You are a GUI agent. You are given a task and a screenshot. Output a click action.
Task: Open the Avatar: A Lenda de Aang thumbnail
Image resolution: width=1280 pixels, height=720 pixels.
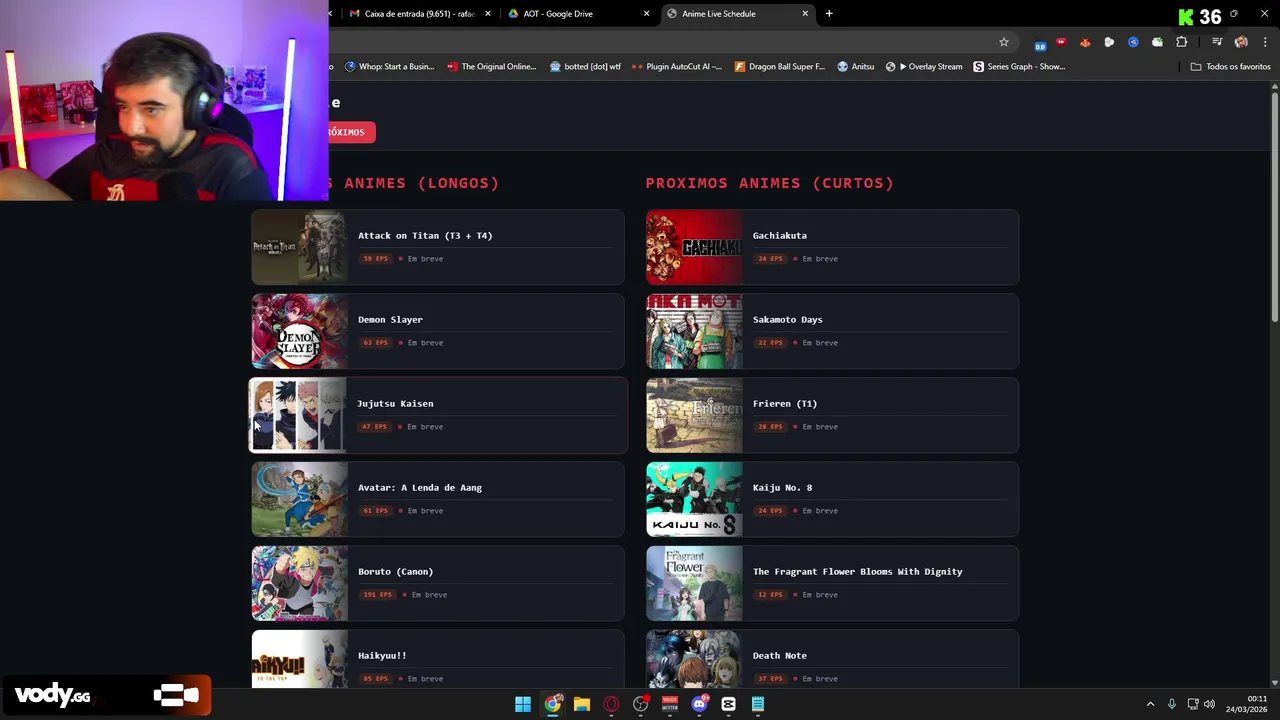(299, 499)
